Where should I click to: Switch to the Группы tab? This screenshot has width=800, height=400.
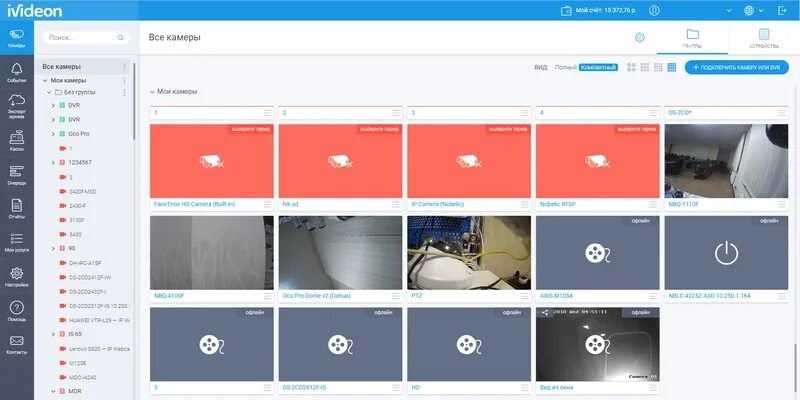(x=692, y=39)
